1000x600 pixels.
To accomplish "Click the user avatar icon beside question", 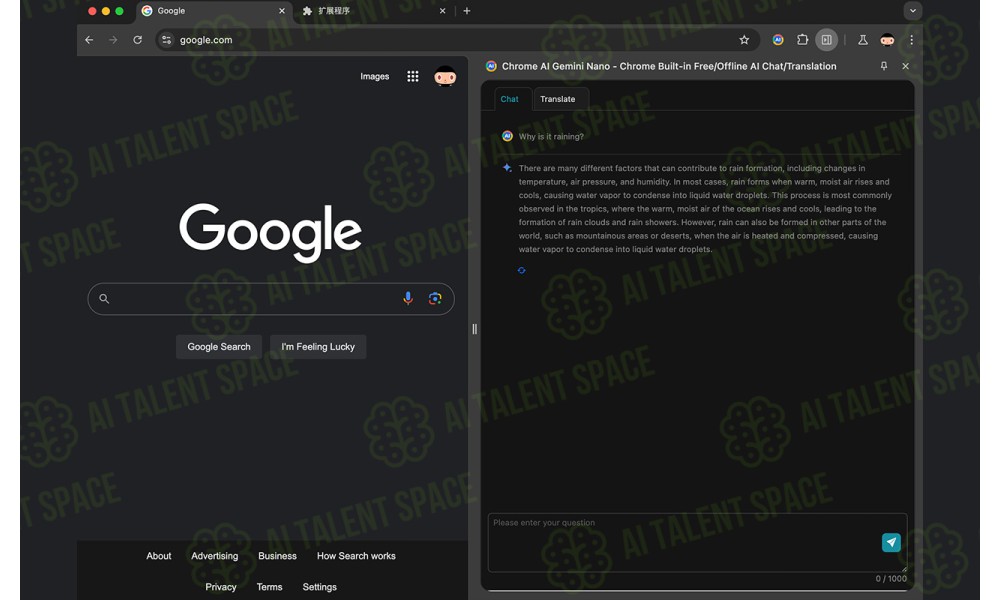I will 507,136.
